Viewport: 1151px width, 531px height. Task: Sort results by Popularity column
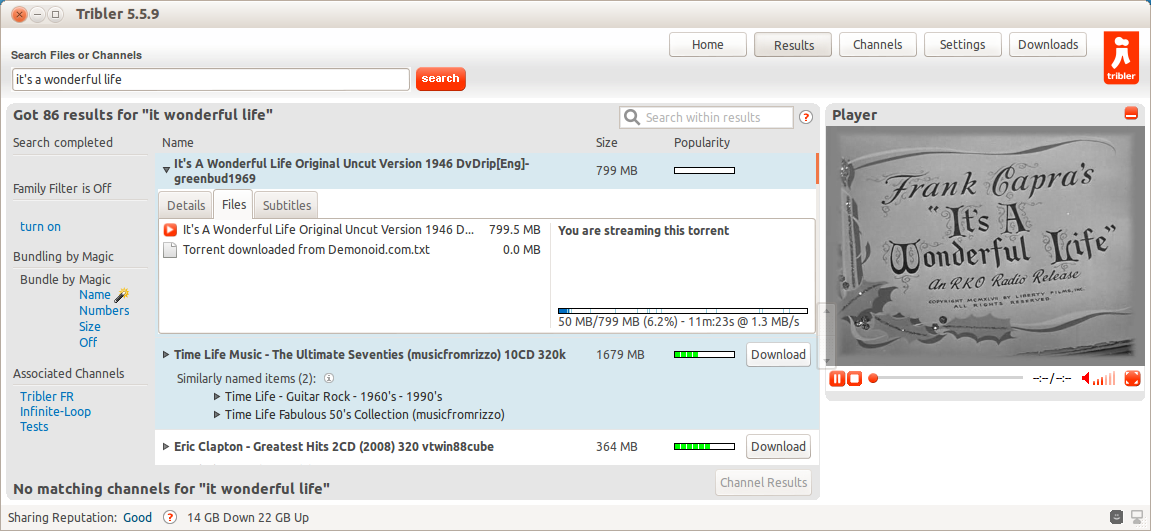tap(702, 142)
